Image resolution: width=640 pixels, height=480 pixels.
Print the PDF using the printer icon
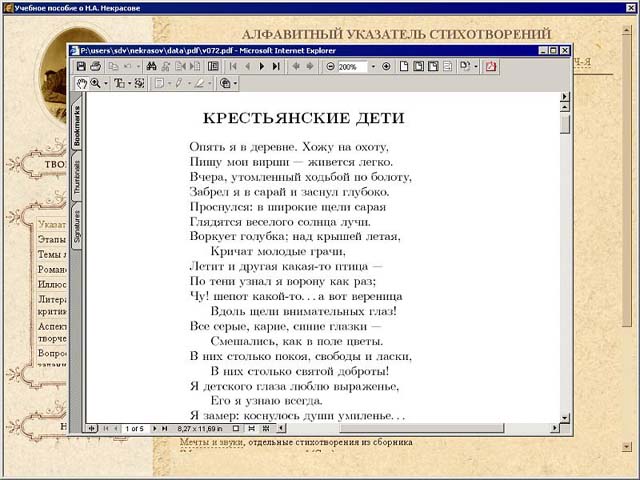pyautogui.click(x=96, y=67)
